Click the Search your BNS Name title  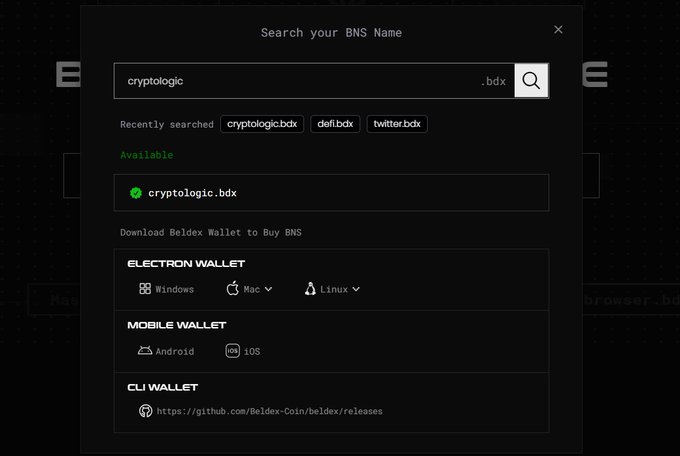(x=331, y=33)
